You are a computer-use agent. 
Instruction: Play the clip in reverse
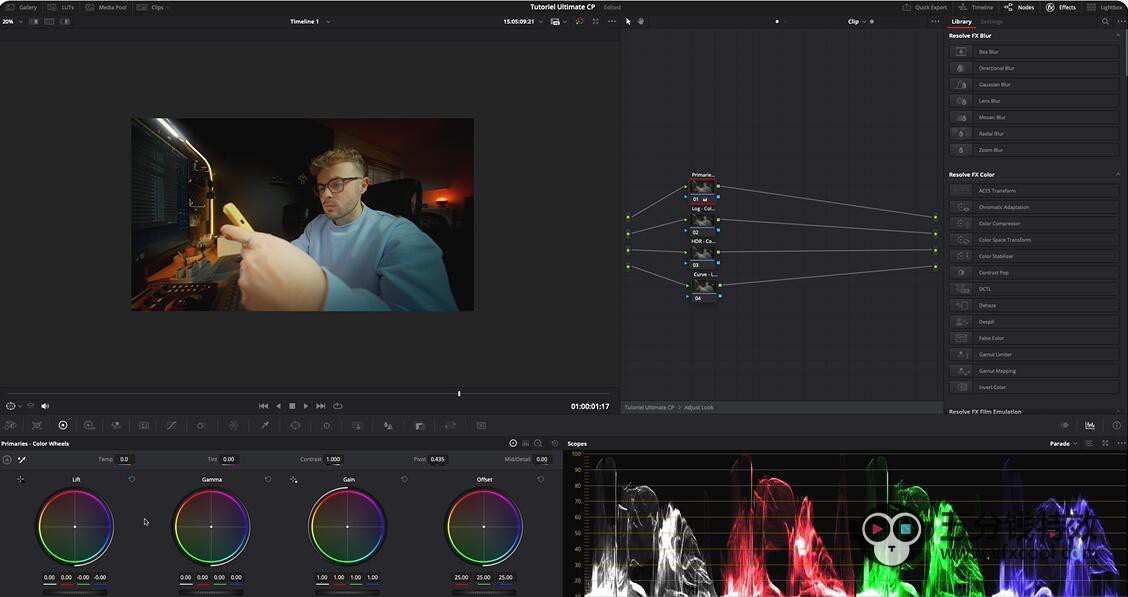tap(278, 406)
